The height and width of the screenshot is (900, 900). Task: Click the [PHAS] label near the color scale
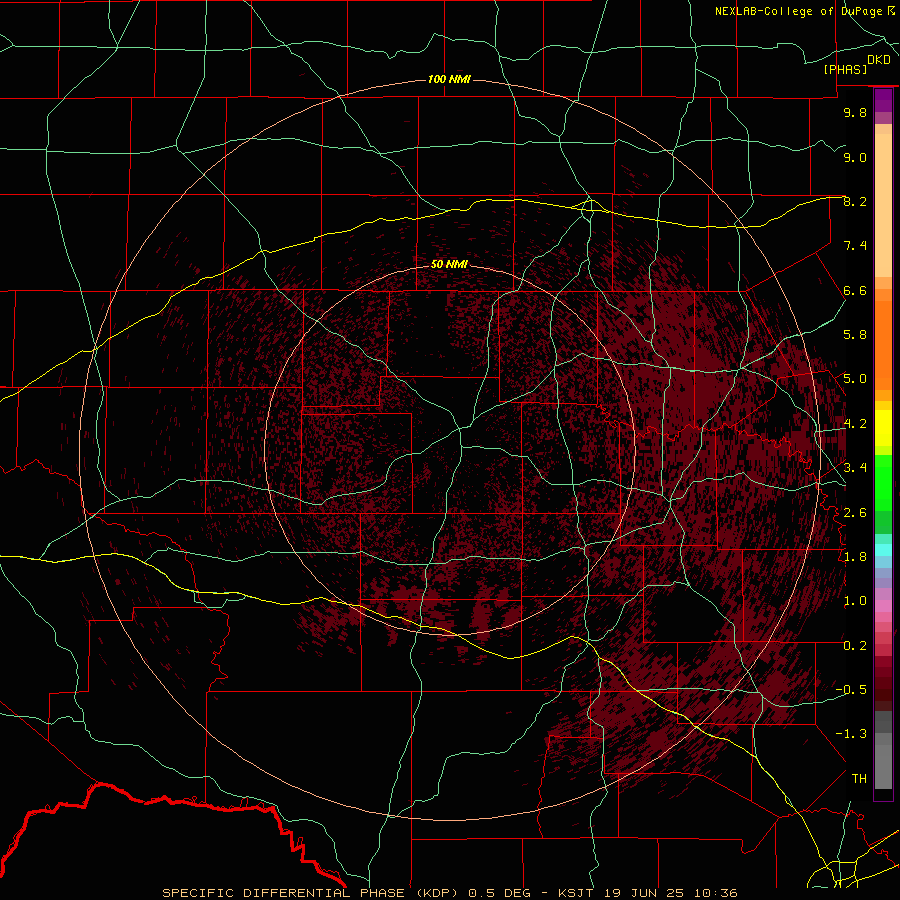[845, 69]
